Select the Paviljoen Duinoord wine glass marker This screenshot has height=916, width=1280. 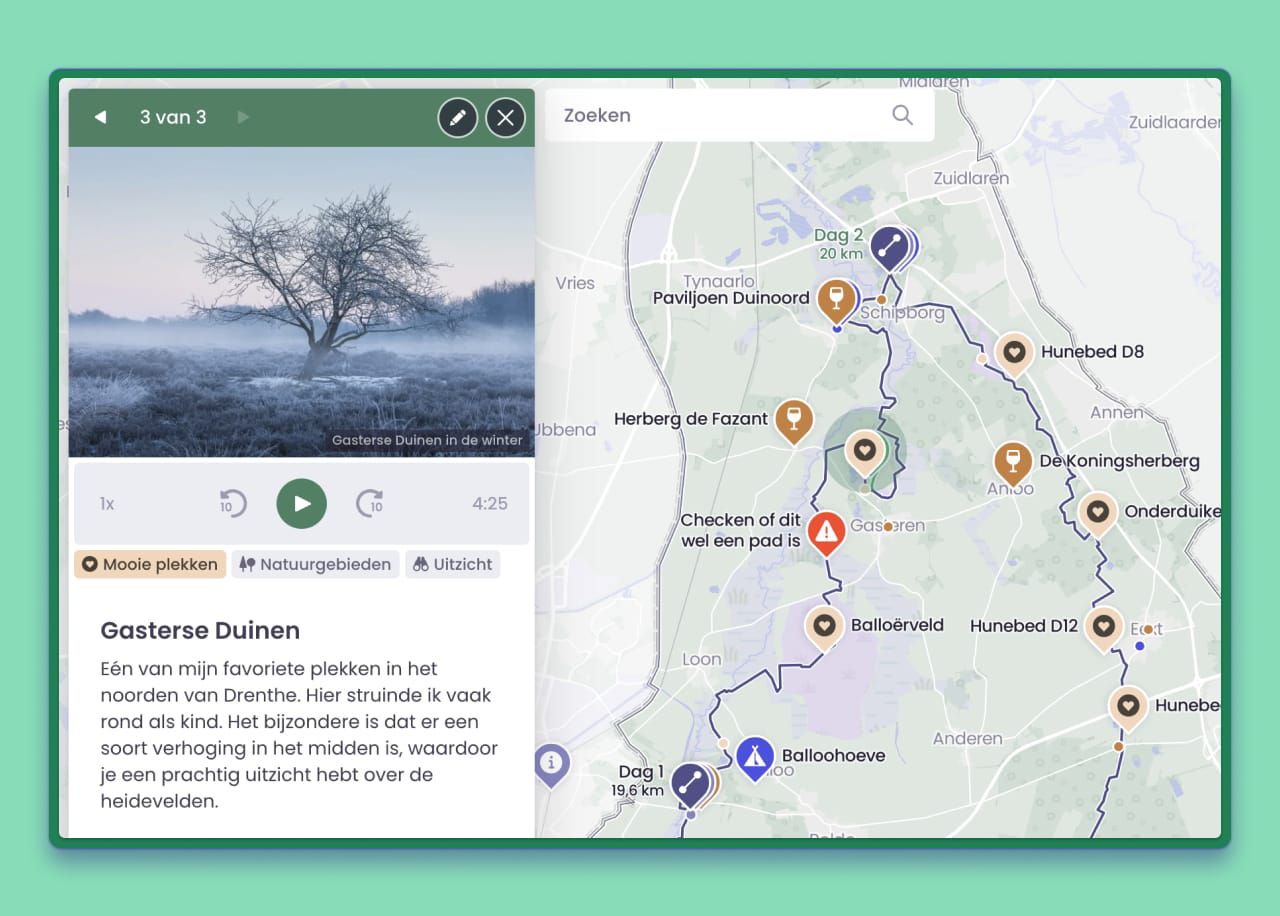836,297
